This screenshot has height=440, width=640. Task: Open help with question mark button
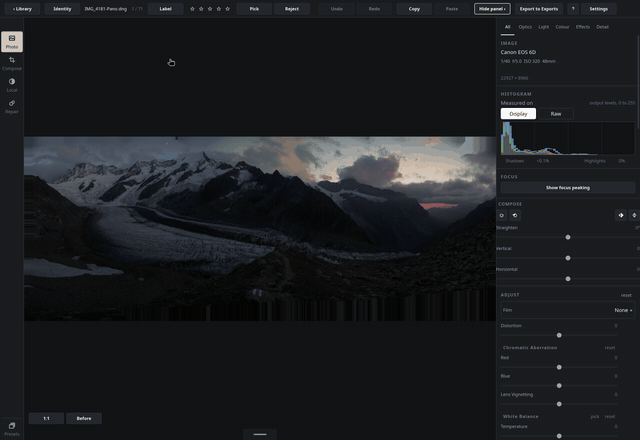click(x=573, y=9)
